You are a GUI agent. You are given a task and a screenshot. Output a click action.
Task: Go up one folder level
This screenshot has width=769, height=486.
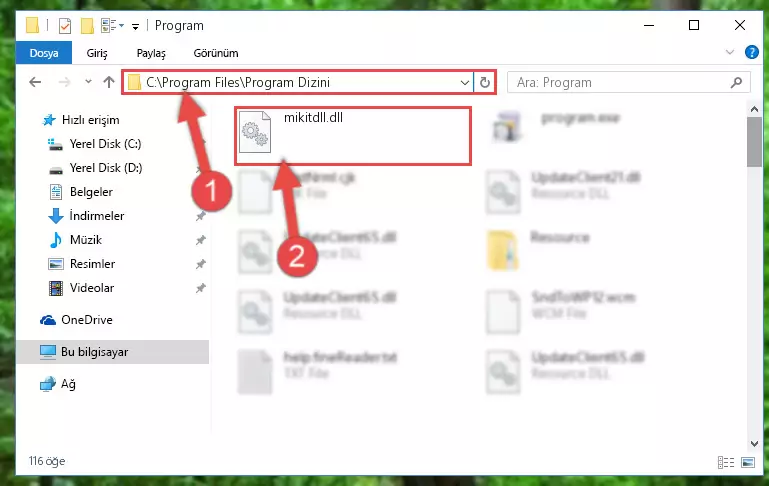pos(109,82)
